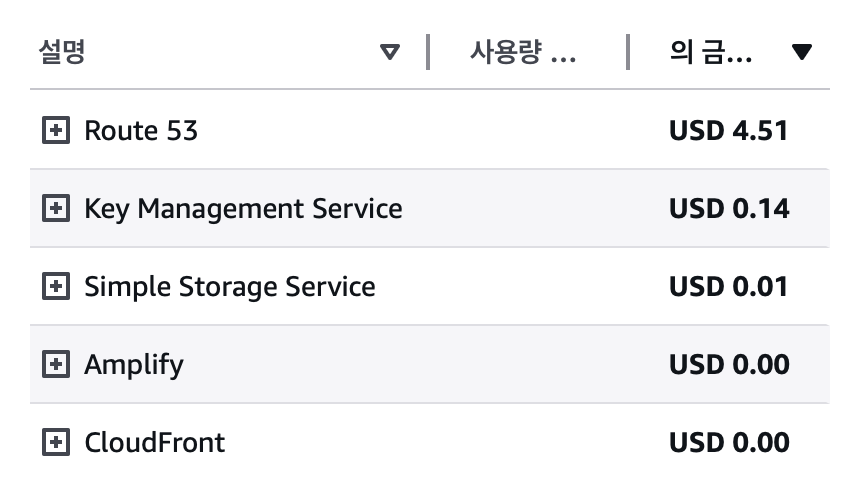The image size is (854, 480).
Task: Select the CloudFront service name
Action: 155,442
